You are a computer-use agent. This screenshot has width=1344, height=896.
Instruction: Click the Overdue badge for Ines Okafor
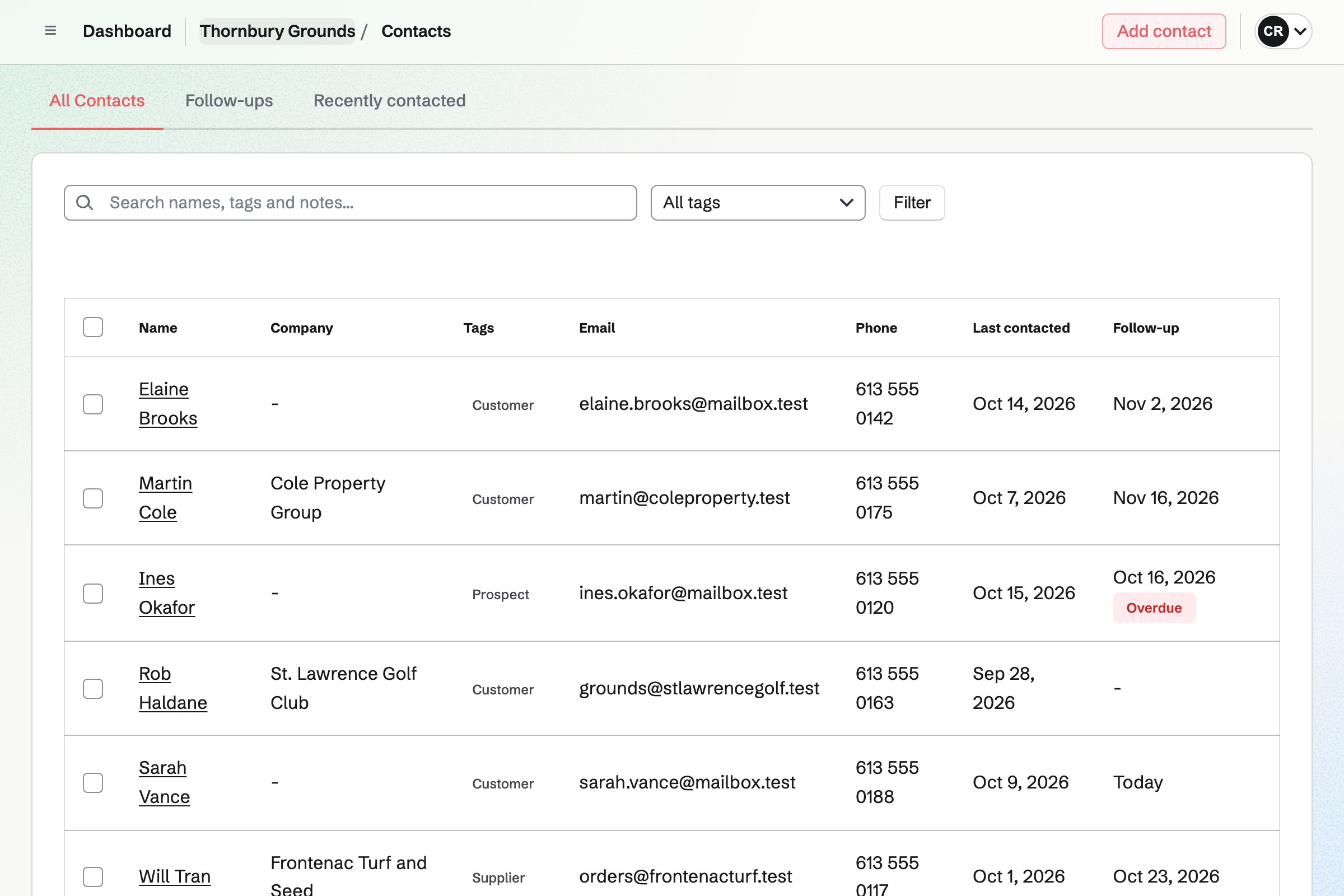[1154, 608]
